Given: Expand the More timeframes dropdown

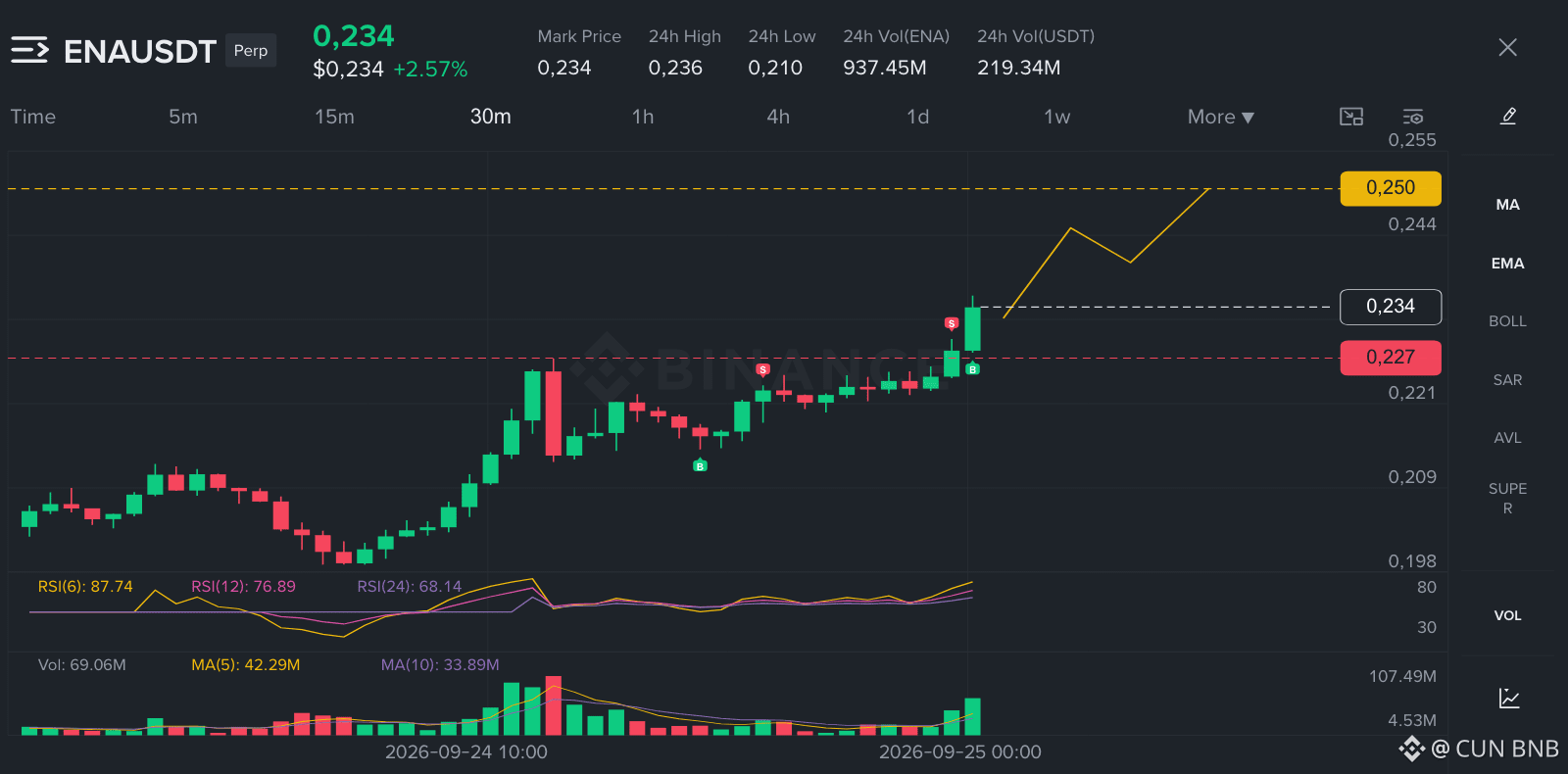Looking at the screenshot, I should 1220,117.
